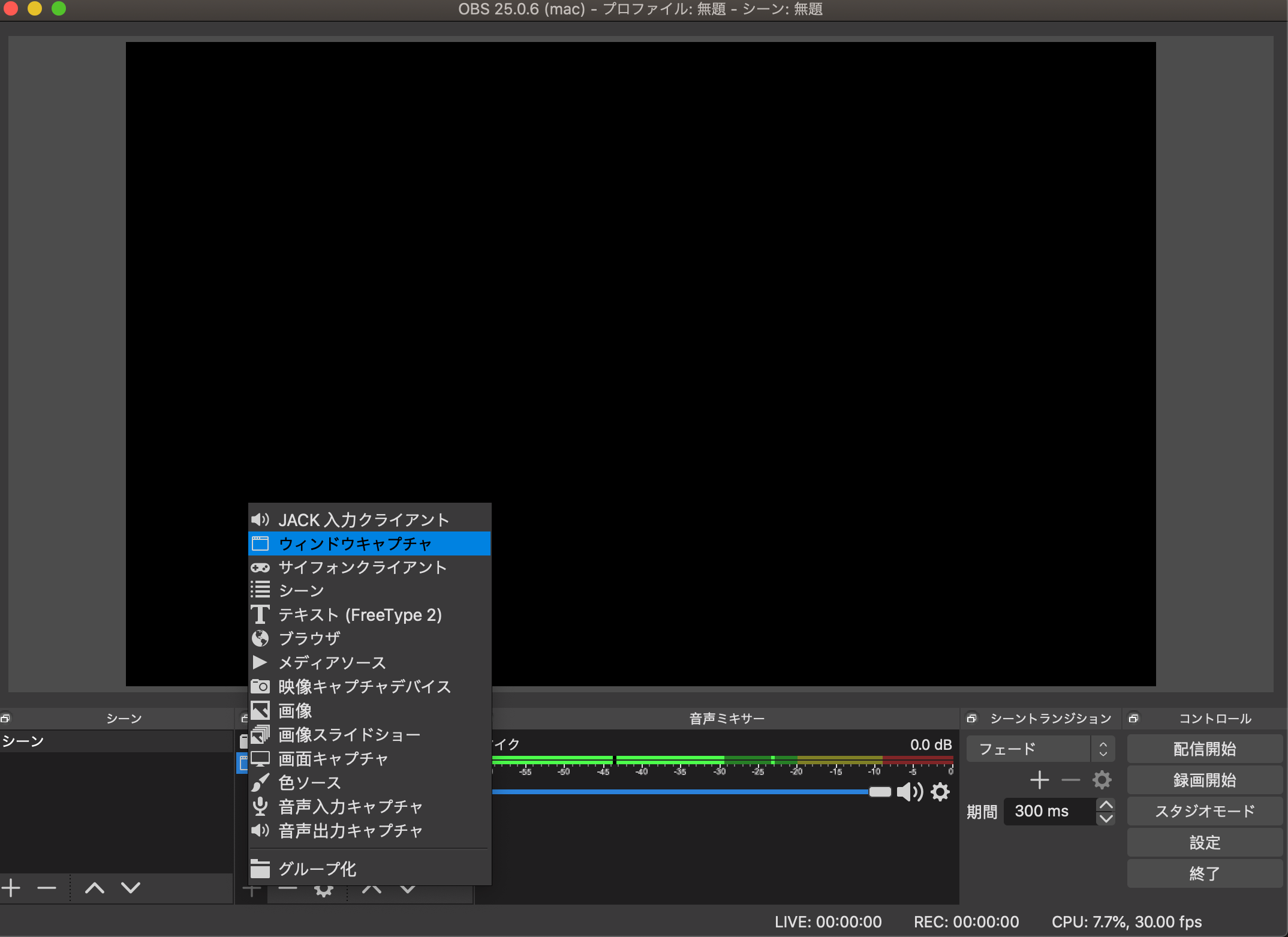
Task: Pop out the シーン dock panel
Action: [5, 718]
